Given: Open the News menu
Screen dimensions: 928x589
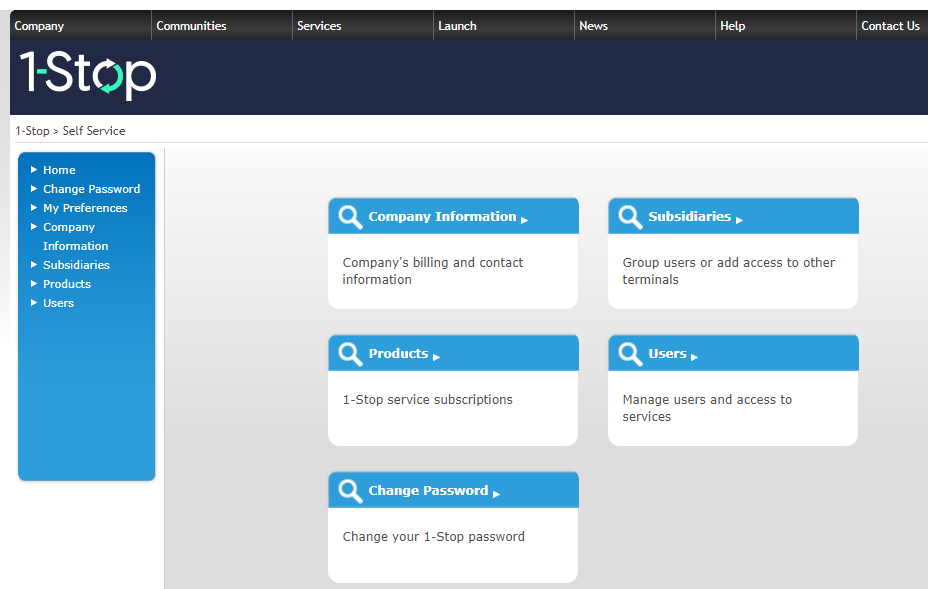Looking at the screenshot, I should (594, 26).
